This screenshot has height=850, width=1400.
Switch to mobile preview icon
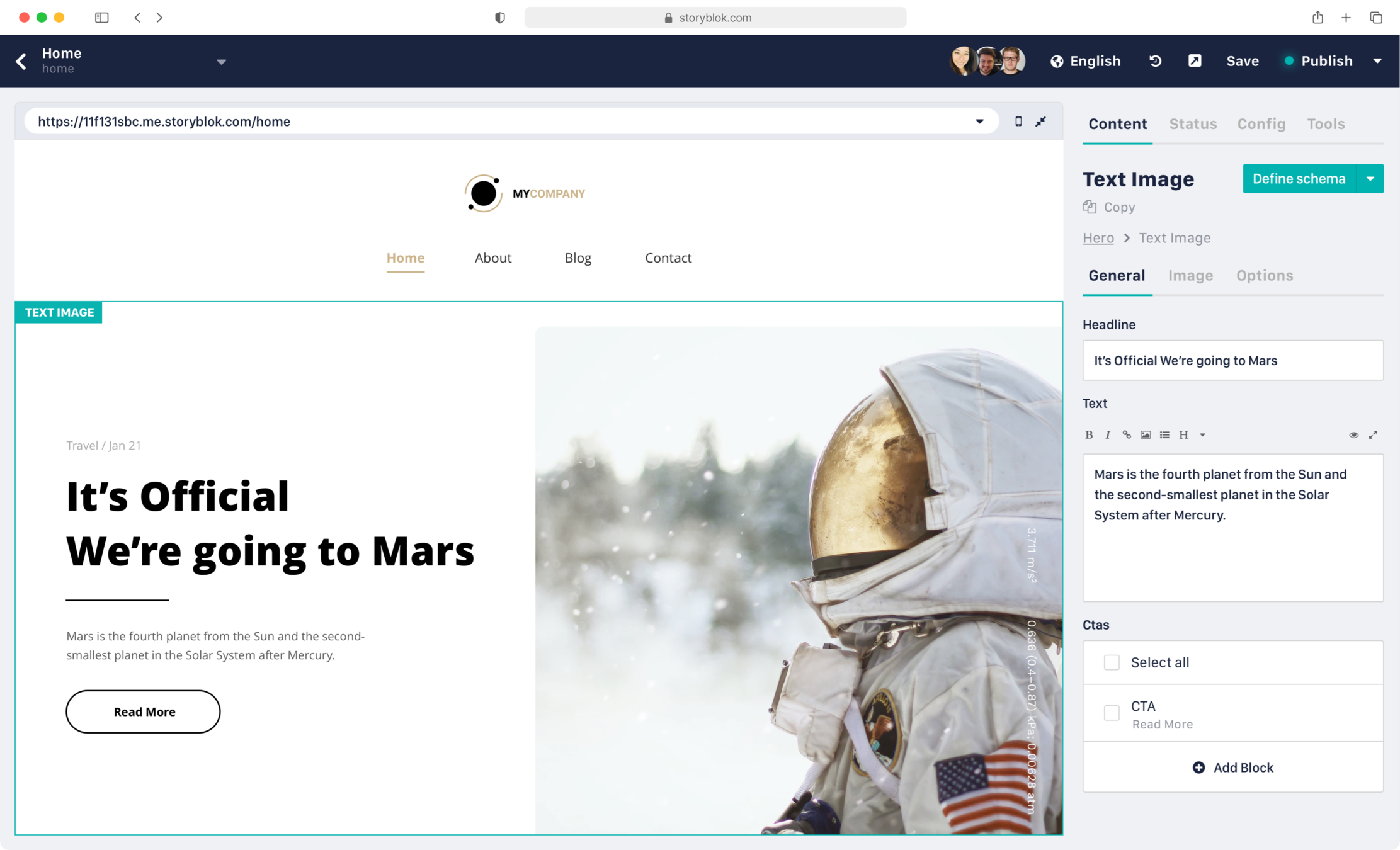point(1018,122)
